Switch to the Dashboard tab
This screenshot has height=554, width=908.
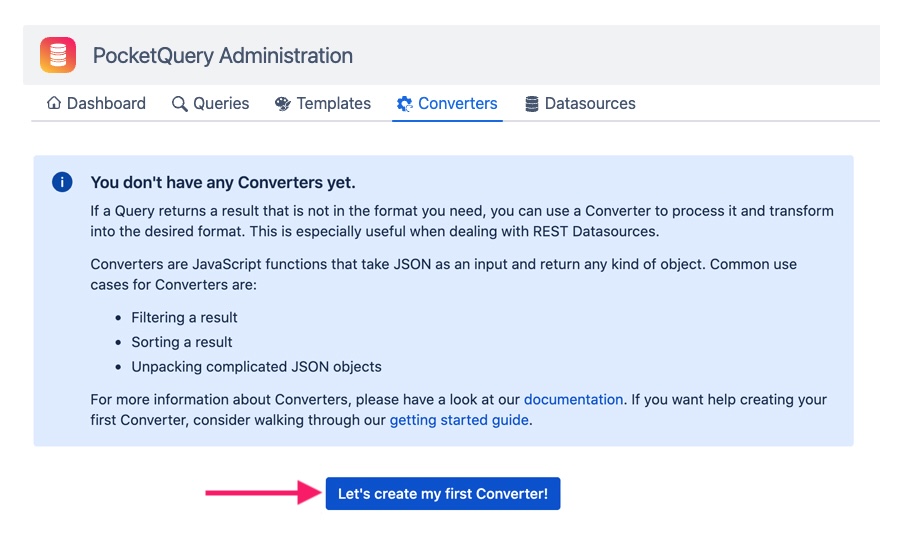106,104
